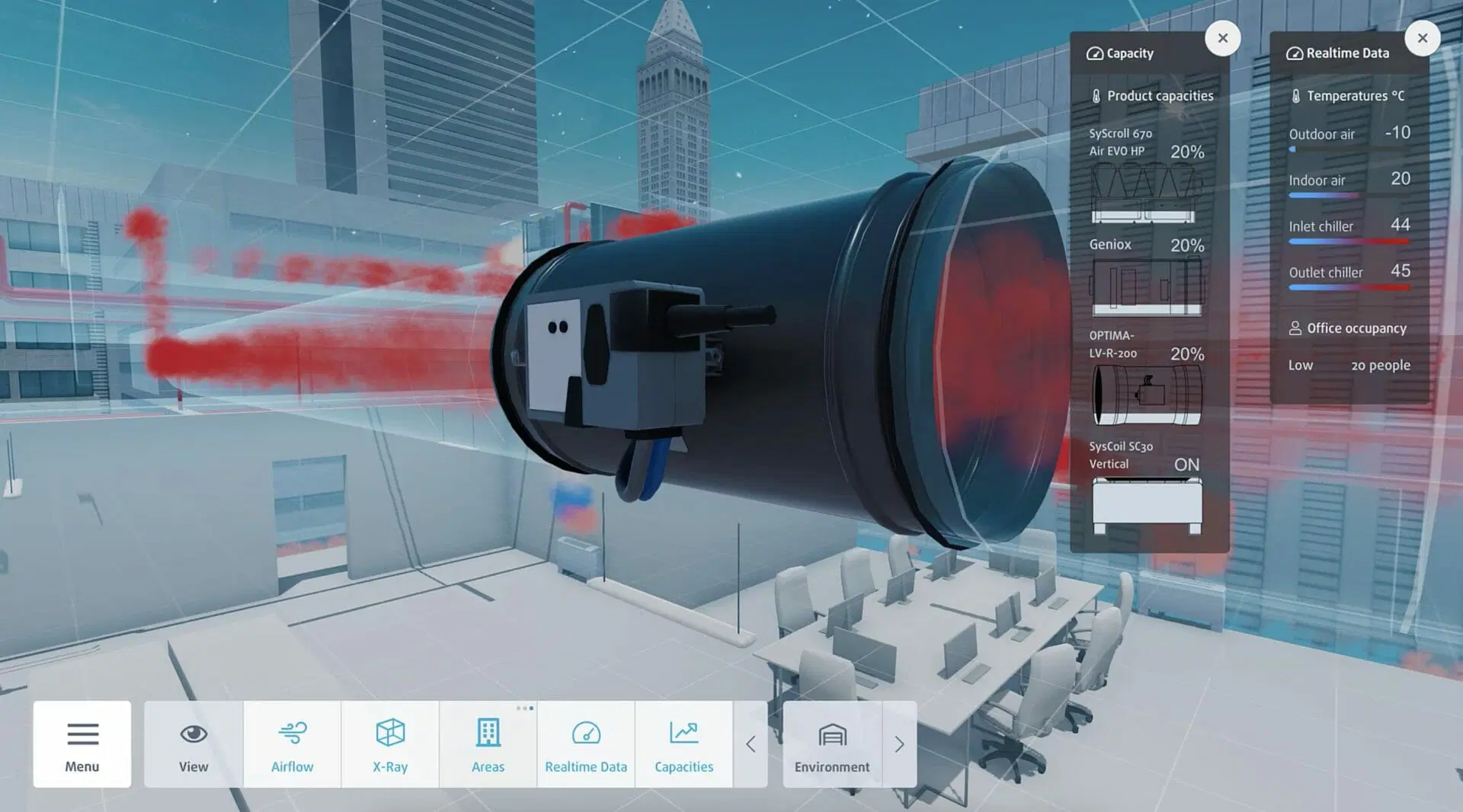Toggle the X-Ray cube mode
Viewport: 1463px width, 812px height.
[x=390, y=744]
